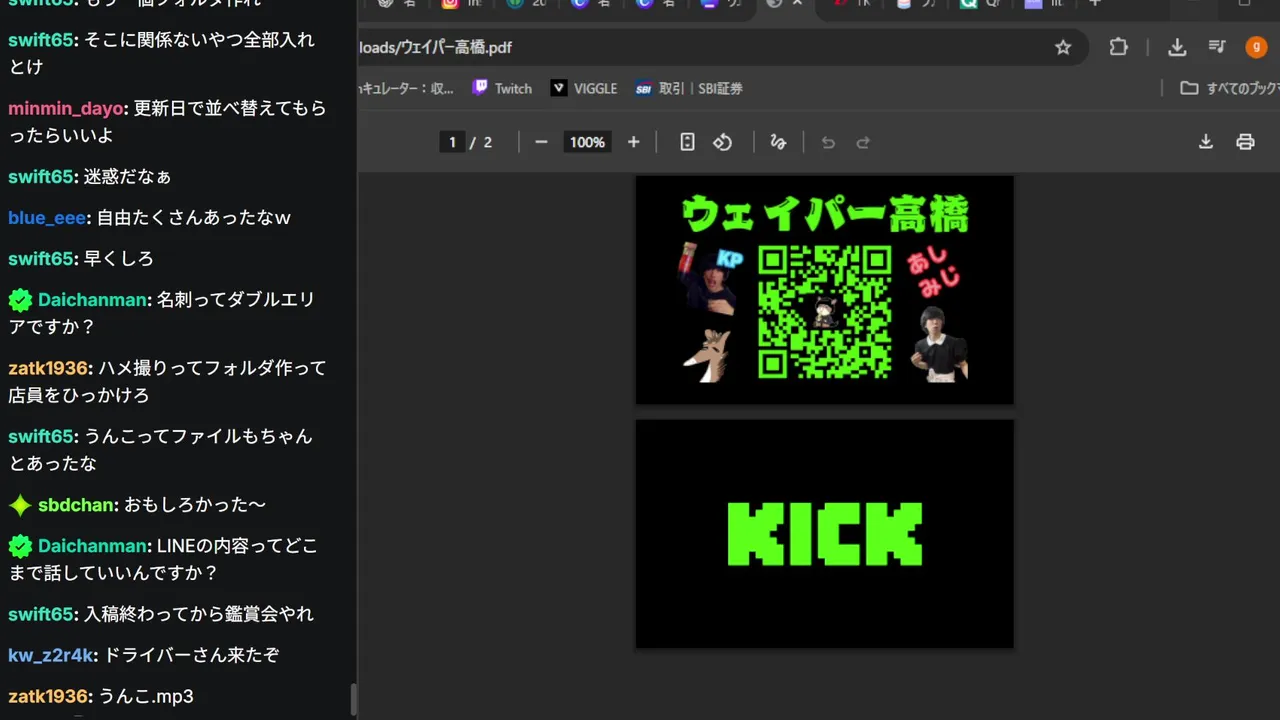Image resolution: width=1280 pixels, height=720 pixels.
Task: Switch to the Instagram browser tab
Action: (463, 3)
